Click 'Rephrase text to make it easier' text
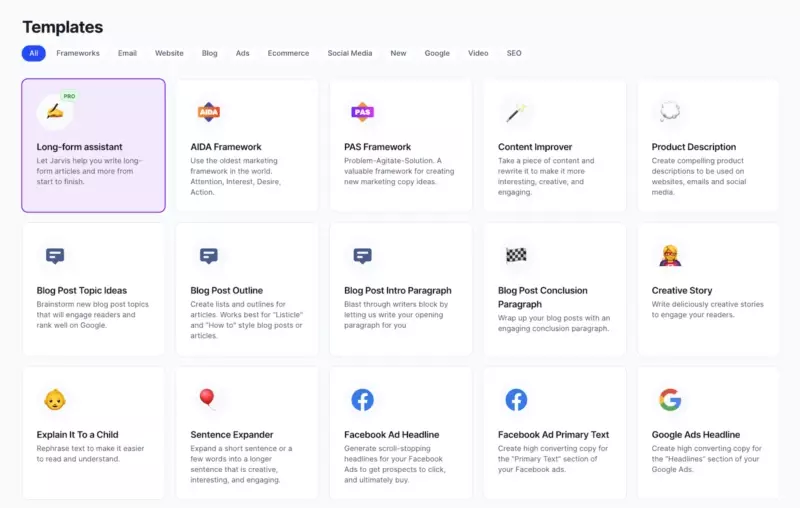 point(90,453)
